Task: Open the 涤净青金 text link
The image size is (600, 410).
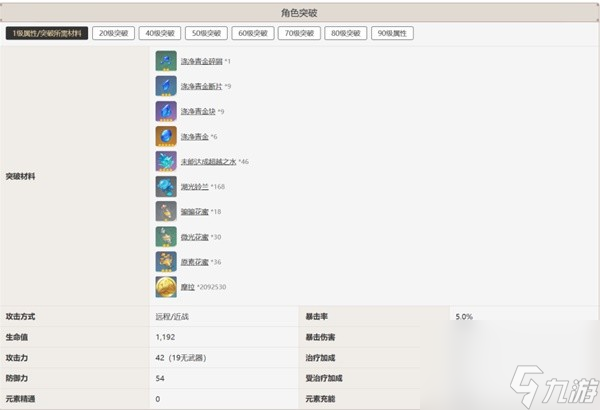Action: [195, 137]
